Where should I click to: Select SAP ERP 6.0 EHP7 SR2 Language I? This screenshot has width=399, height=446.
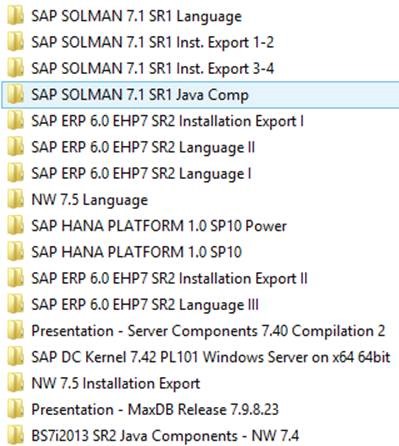(x=141, y=174)
